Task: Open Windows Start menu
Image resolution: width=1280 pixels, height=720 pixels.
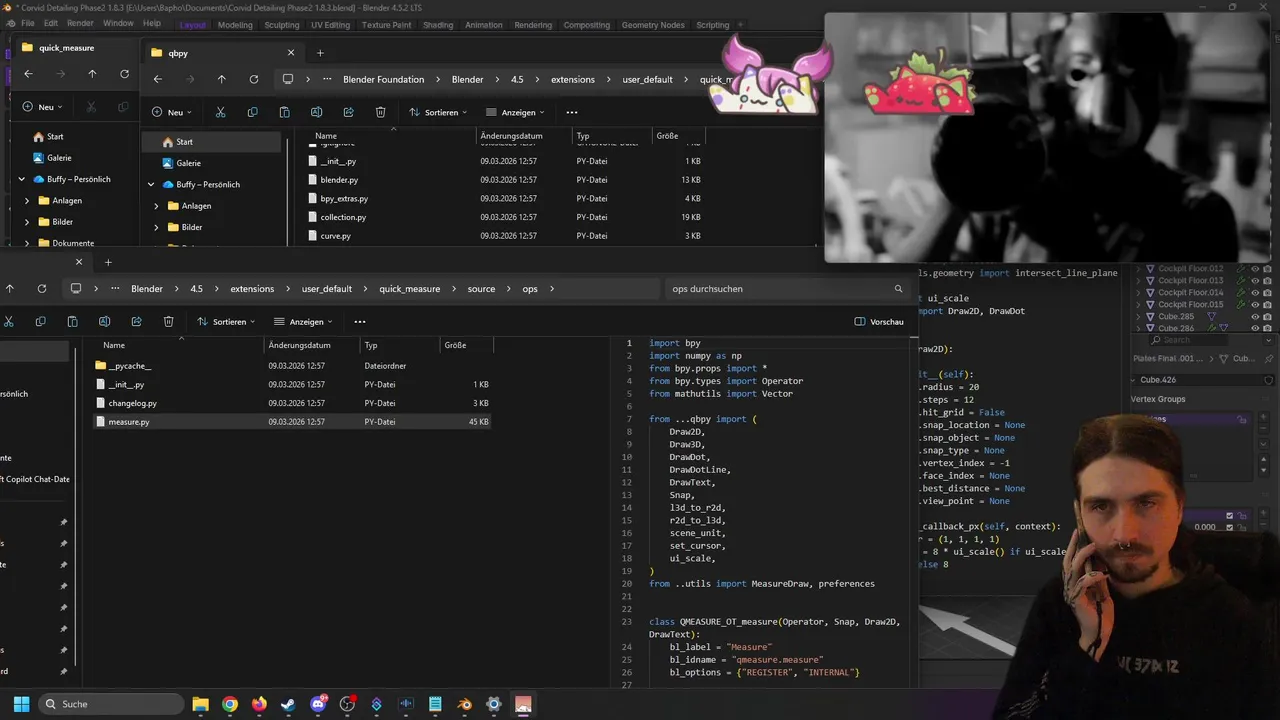Action: pos(21,704)
